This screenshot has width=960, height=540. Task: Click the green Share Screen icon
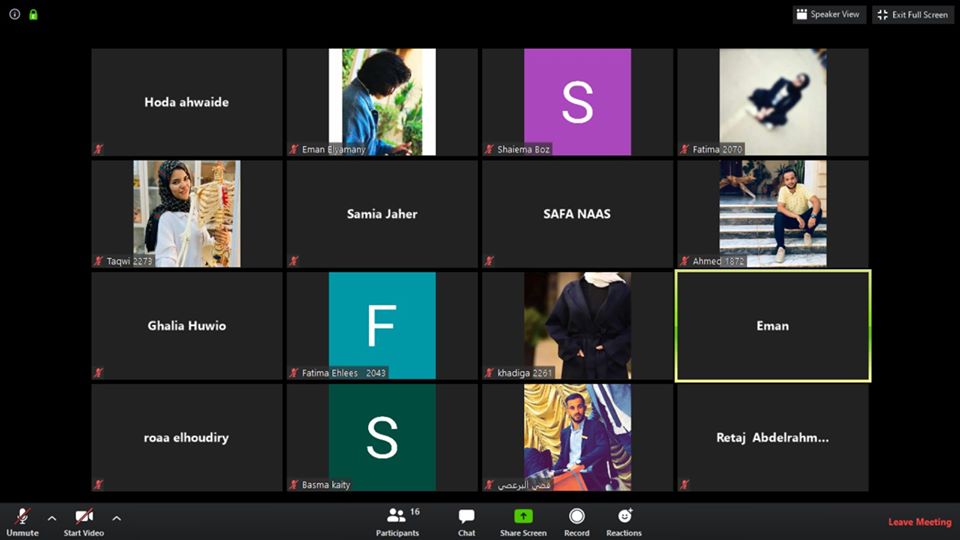pyautogui.click(x=523, y=516)
